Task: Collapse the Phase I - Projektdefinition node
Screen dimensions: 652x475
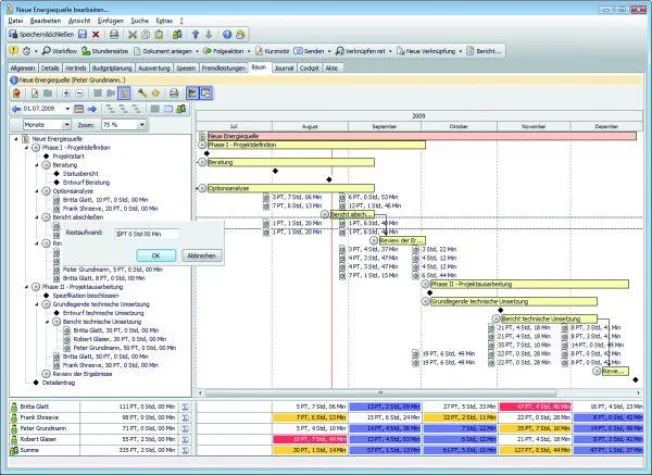Action: tap(27, 148)
